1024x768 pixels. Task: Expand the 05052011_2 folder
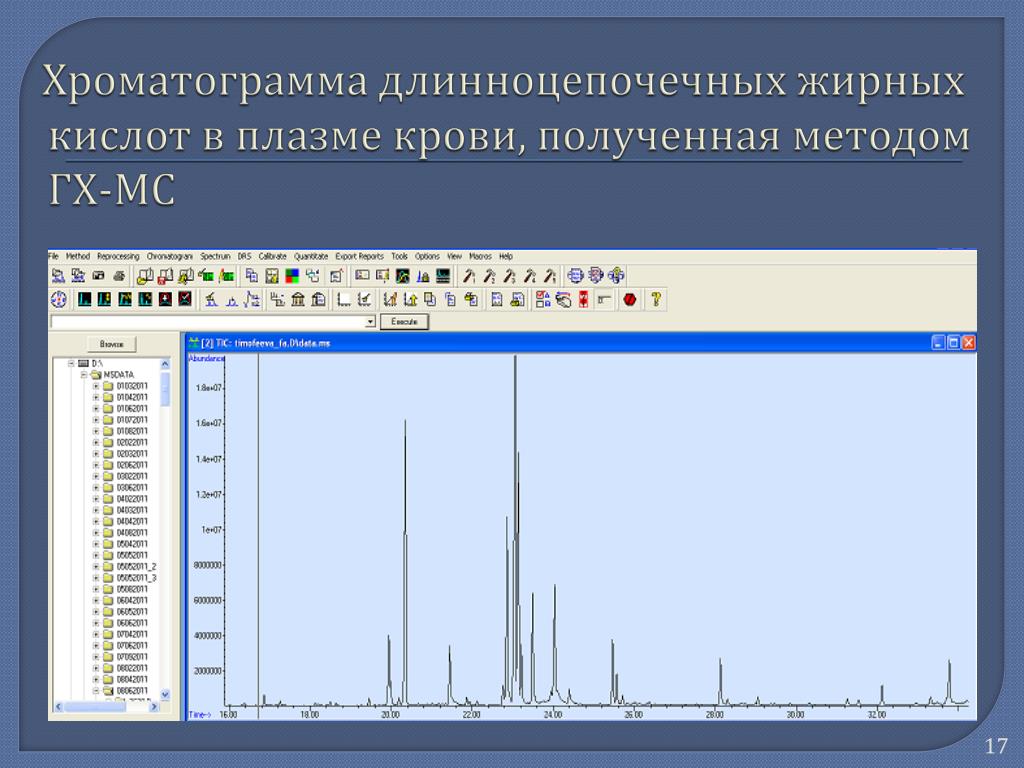click(x=96, y=566)
